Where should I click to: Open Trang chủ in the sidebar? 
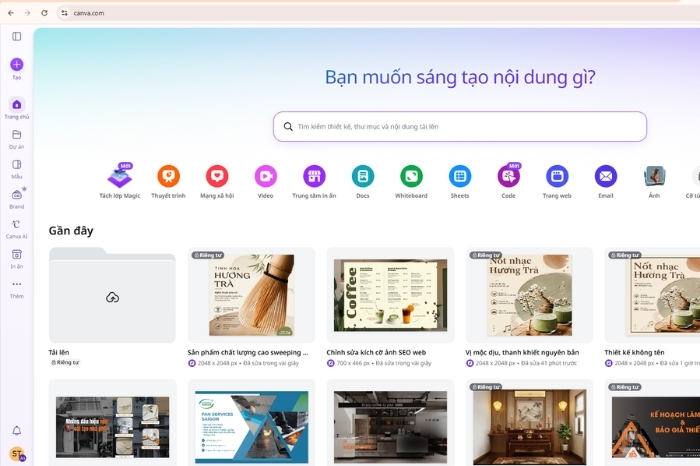click(17, 108)
